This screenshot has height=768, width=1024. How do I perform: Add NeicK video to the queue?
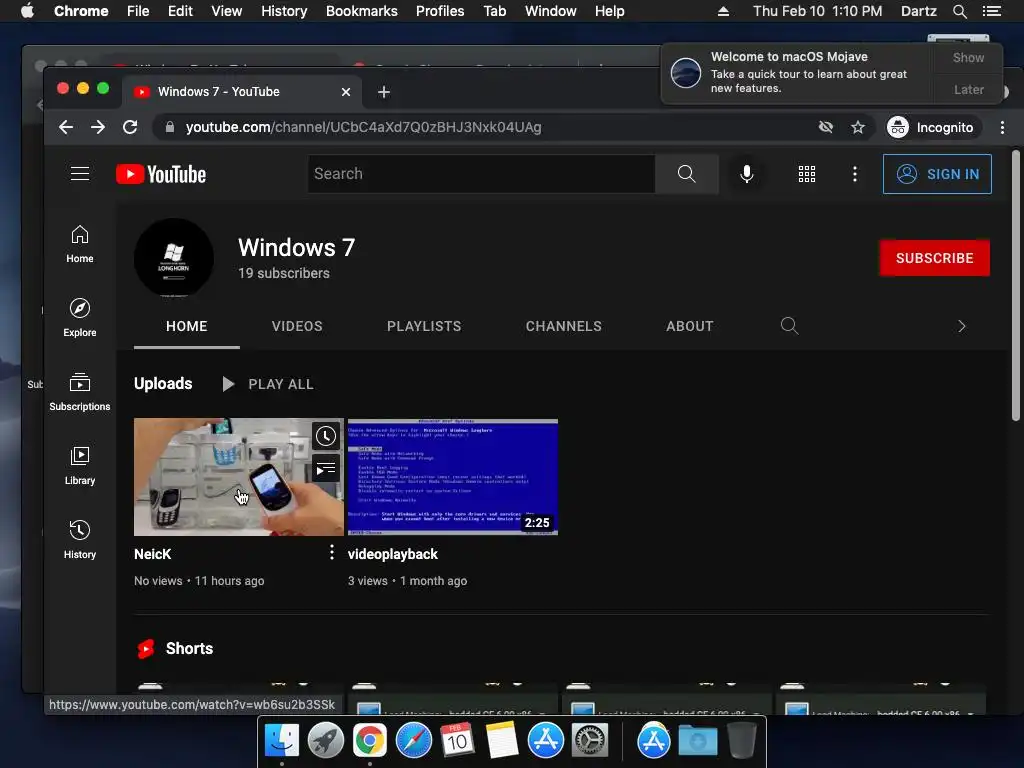(x=326, y=468)
